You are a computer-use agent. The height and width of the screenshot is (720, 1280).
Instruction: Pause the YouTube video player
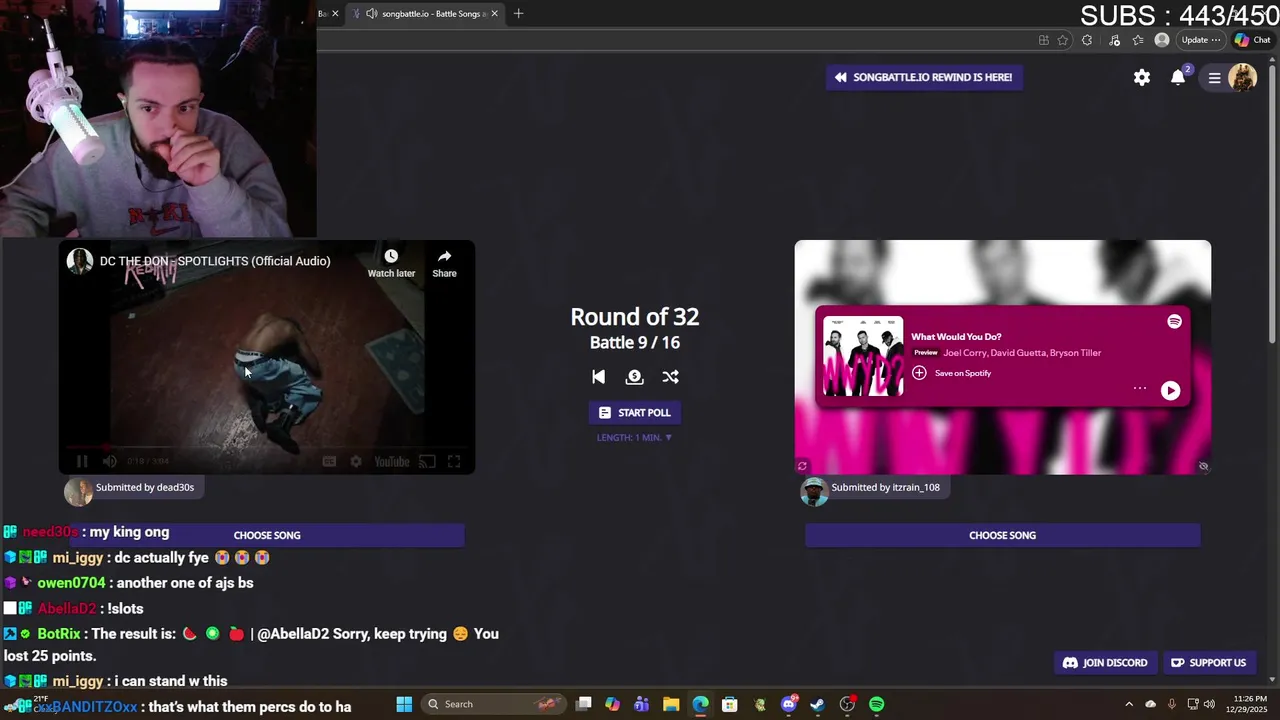82,461
